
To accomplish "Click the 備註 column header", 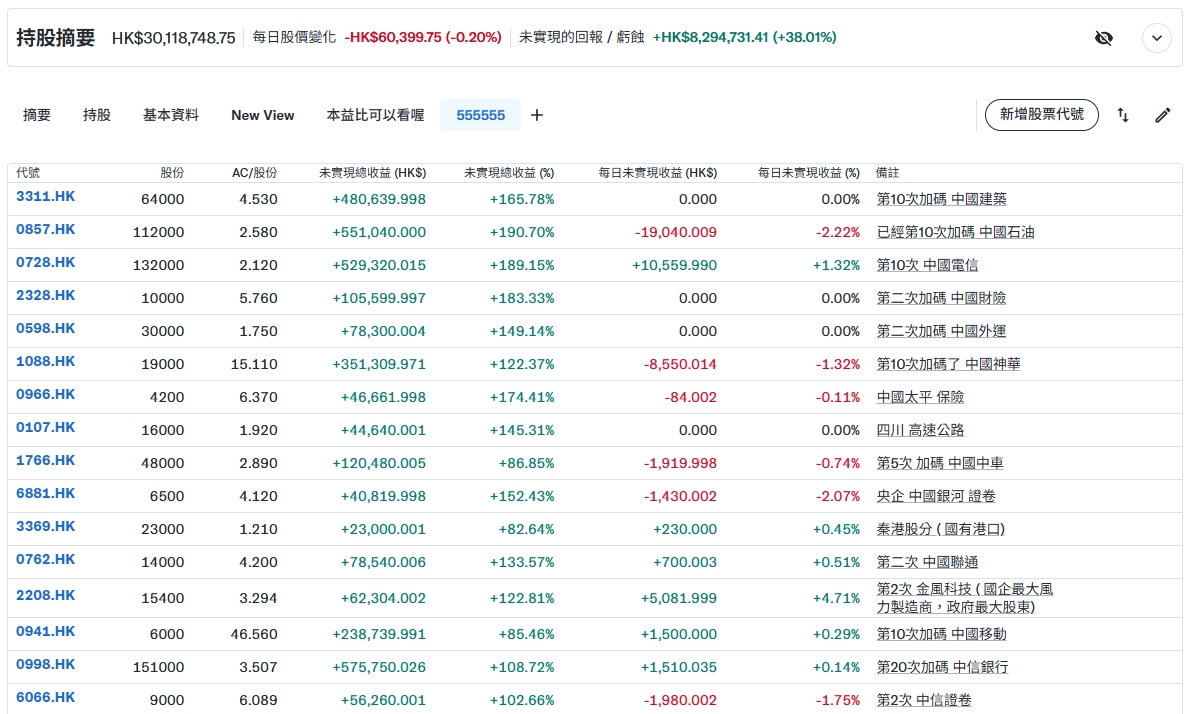I will tap(888, 173).
